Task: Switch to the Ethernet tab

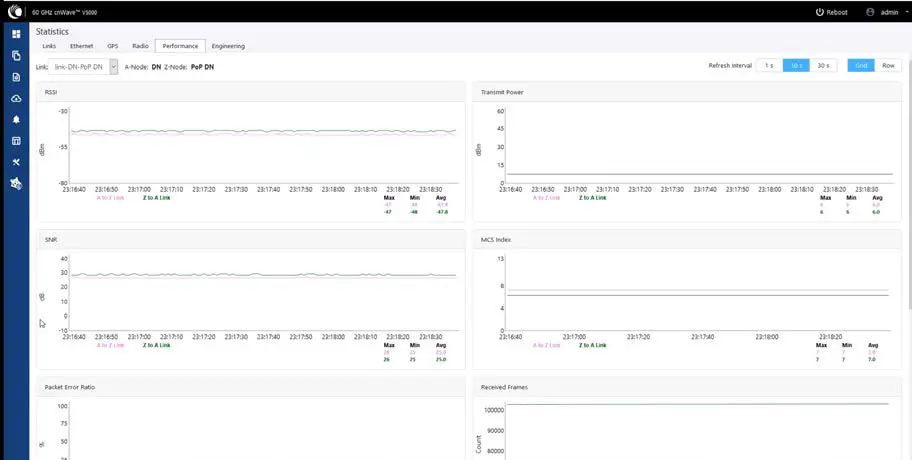Action: tap(81, 46)
